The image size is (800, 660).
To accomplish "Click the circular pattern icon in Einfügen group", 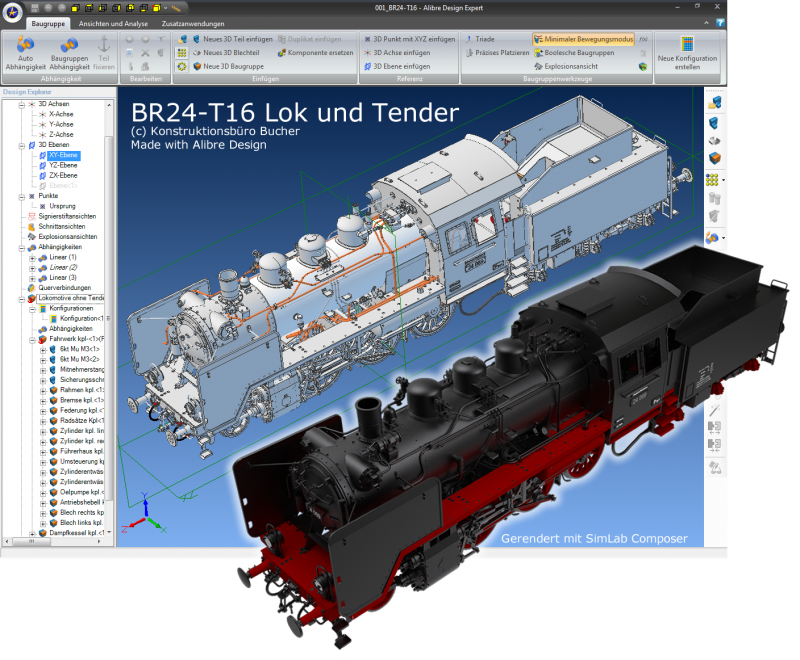I will 182,66.
